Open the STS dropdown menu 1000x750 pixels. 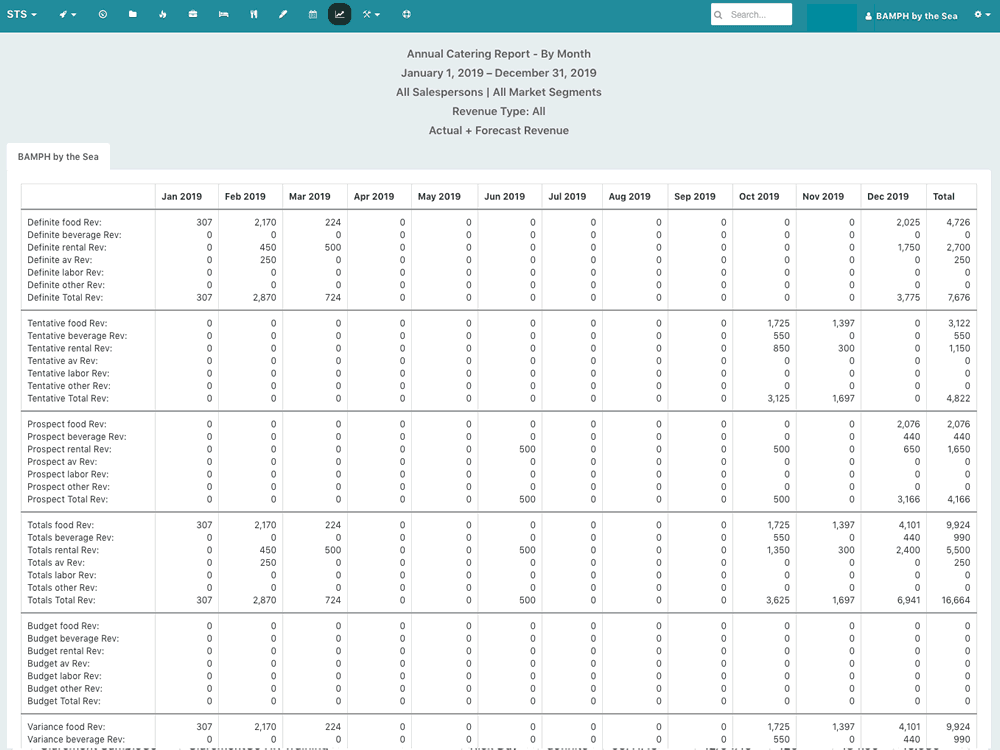click(22, 15)
